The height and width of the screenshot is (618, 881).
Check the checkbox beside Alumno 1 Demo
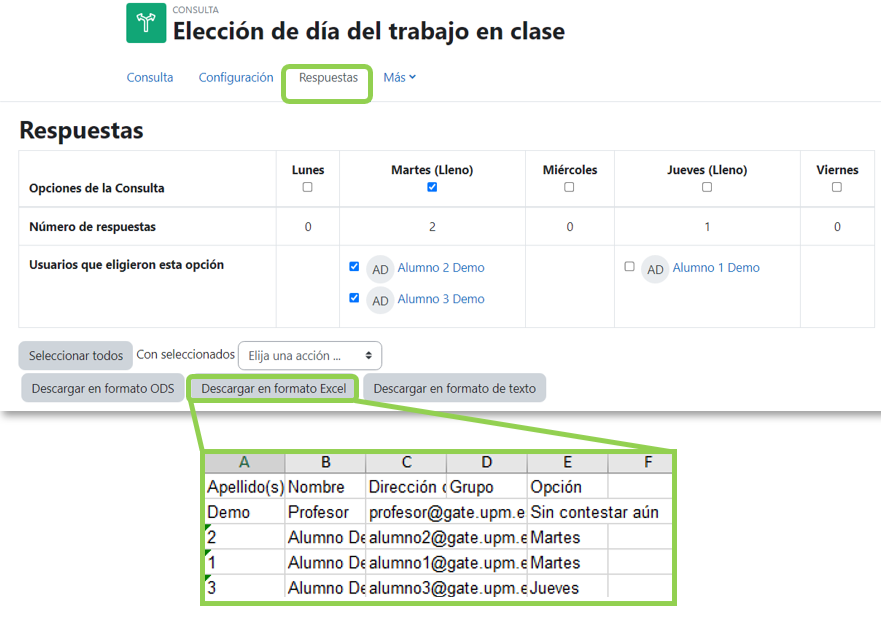coord(629,266)
